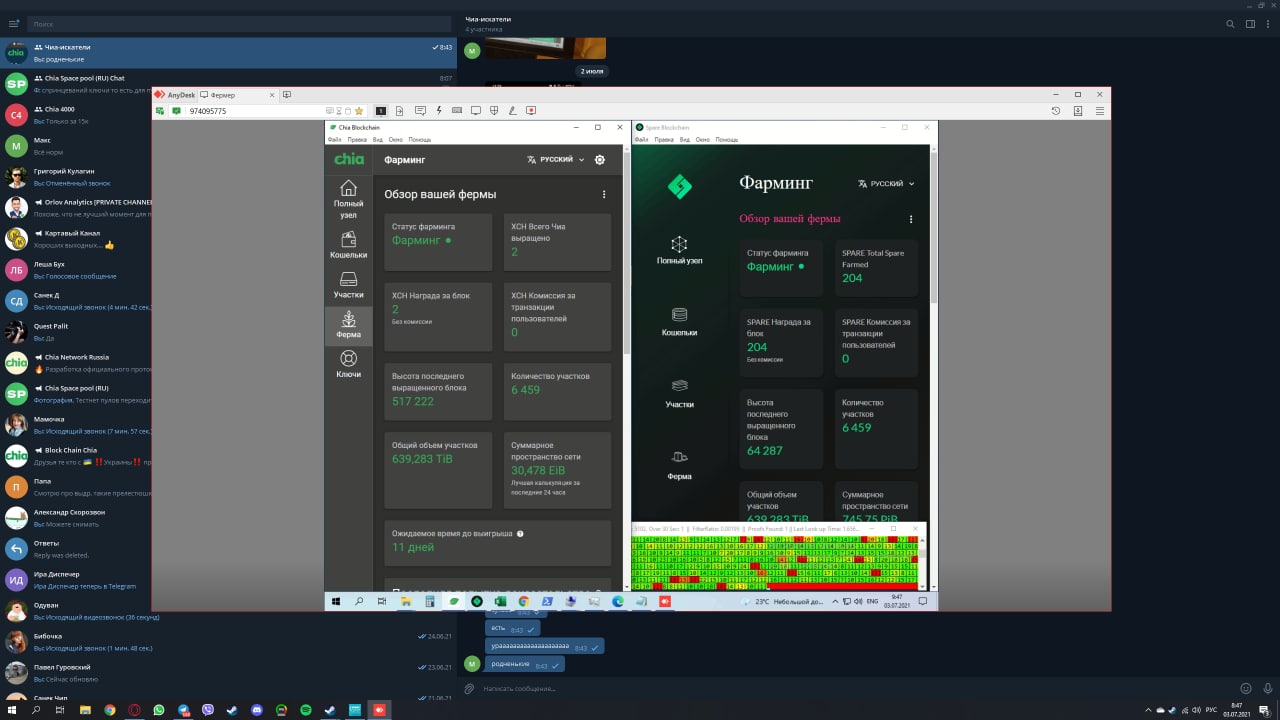Open emoji picker in Telegram
1280x720 pixels.
(x=1246, y=688)
